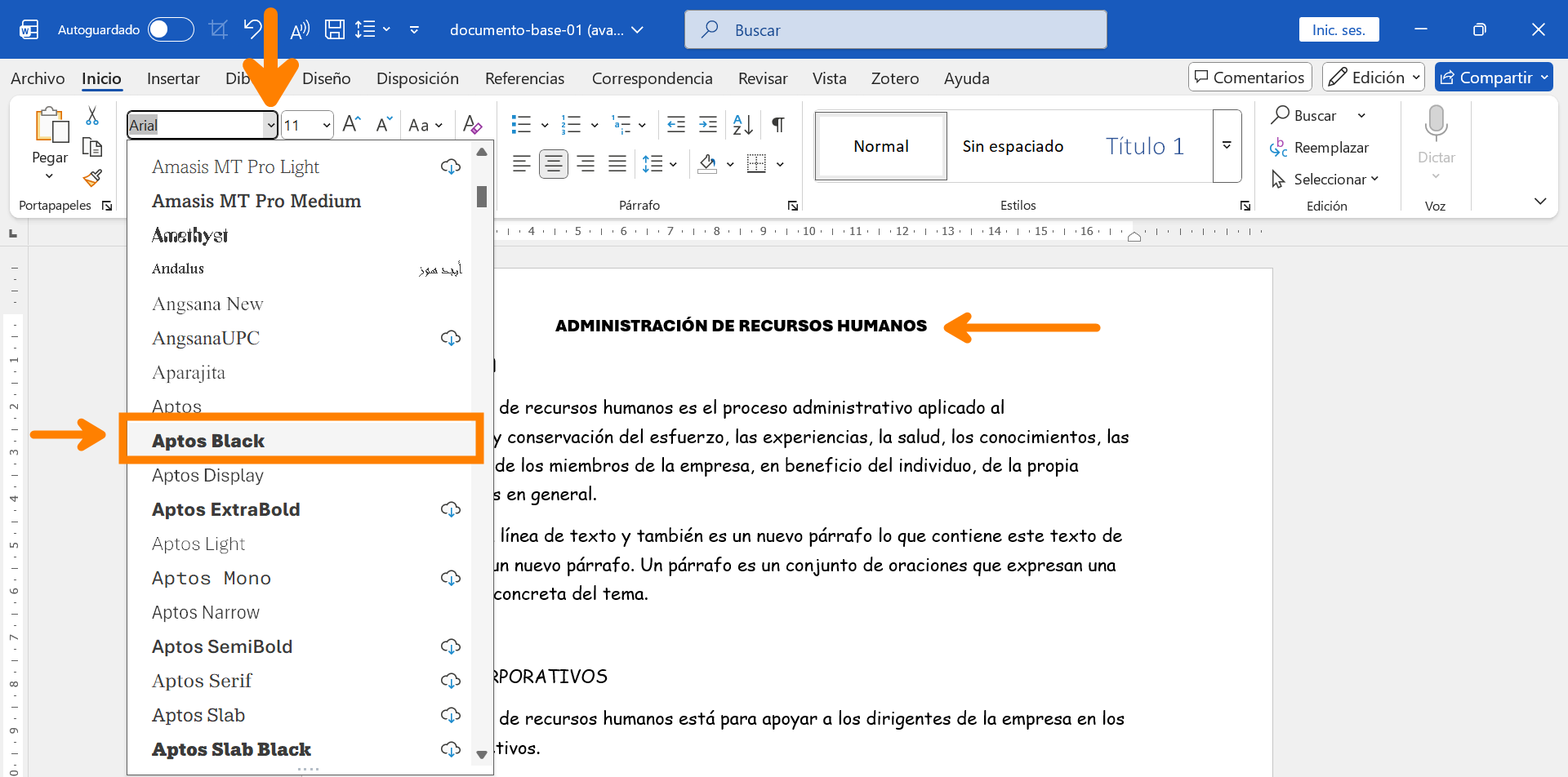The image size is (1568, 777).
Task: Toggle paragraph marks with the ¶ icon
Action: (777, 124)
